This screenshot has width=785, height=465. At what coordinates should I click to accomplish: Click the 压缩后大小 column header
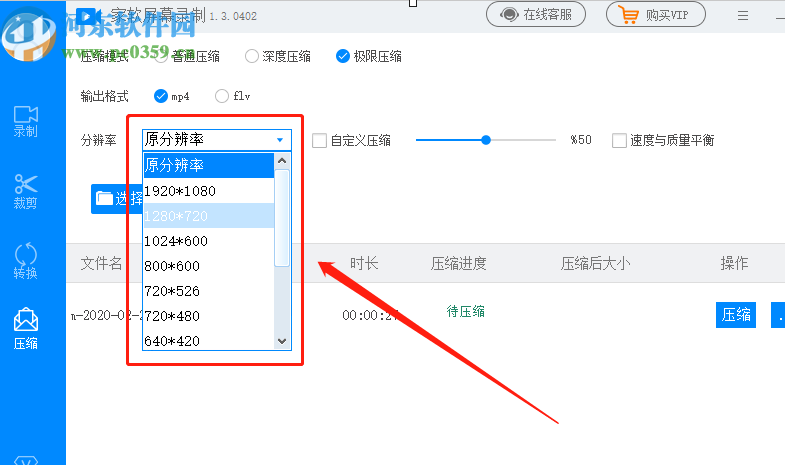595,263
